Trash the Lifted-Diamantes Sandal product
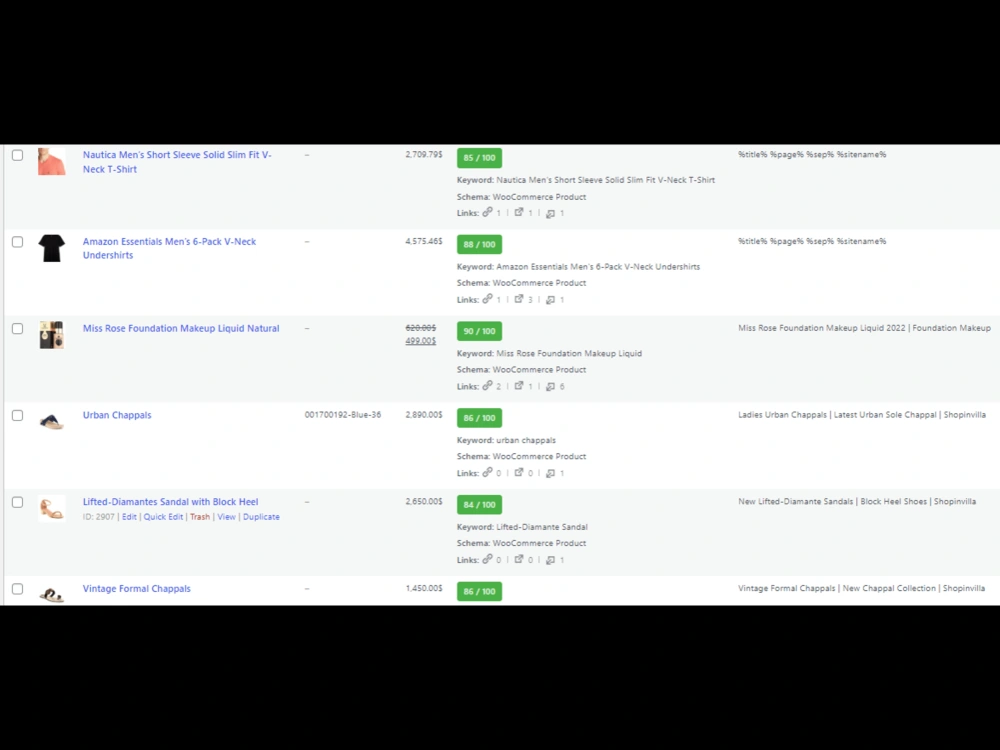The width and height of the screenshot is (1000, 750). (x=200, y=517)
